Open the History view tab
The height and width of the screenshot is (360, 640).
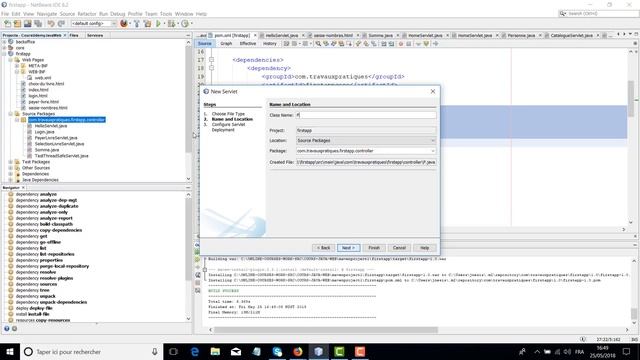coord(269,44)
